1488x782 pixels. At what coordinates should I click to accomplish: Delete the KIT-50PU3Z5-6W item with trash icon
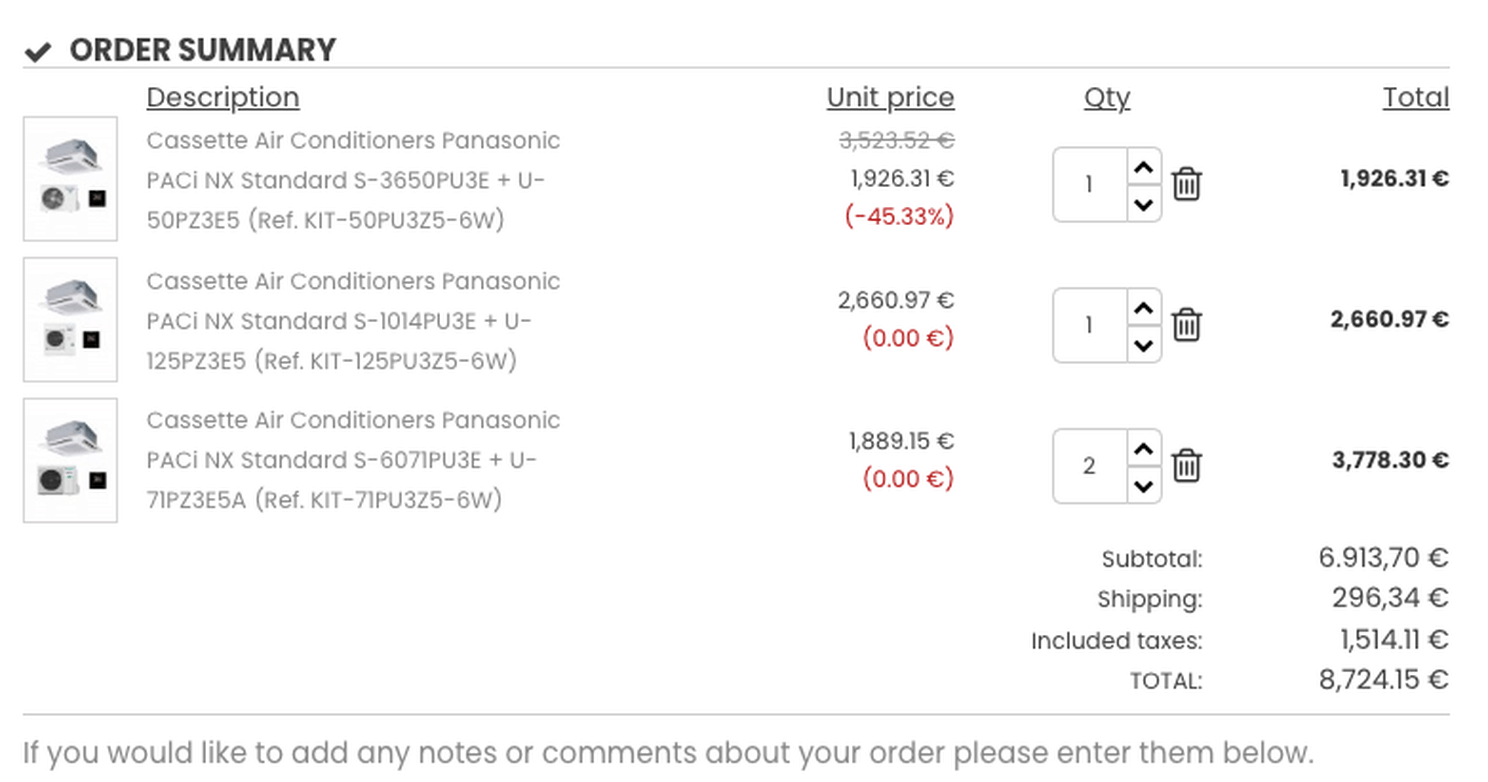[x=1186, y=184]
